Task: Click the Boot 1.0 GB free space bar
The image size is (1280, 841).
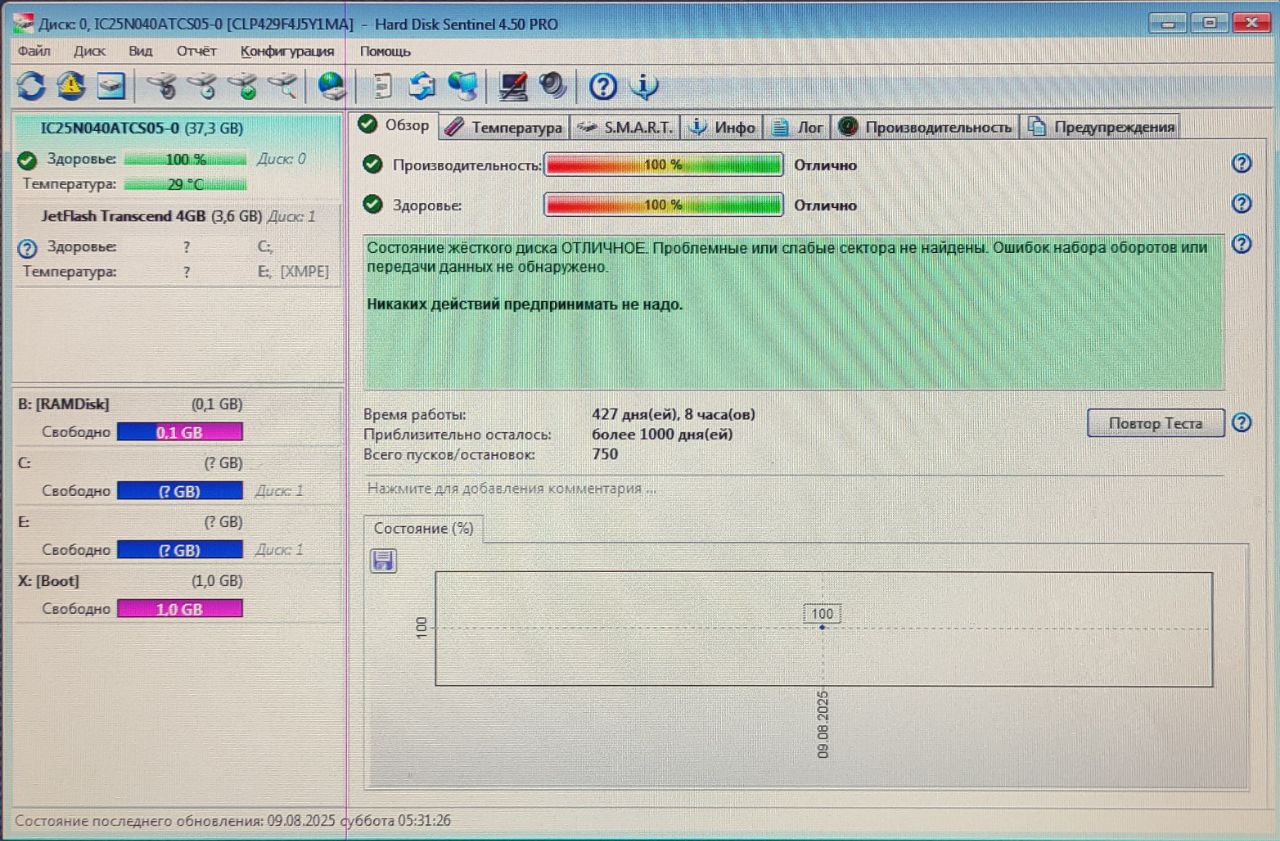Action: pos(180,609)
